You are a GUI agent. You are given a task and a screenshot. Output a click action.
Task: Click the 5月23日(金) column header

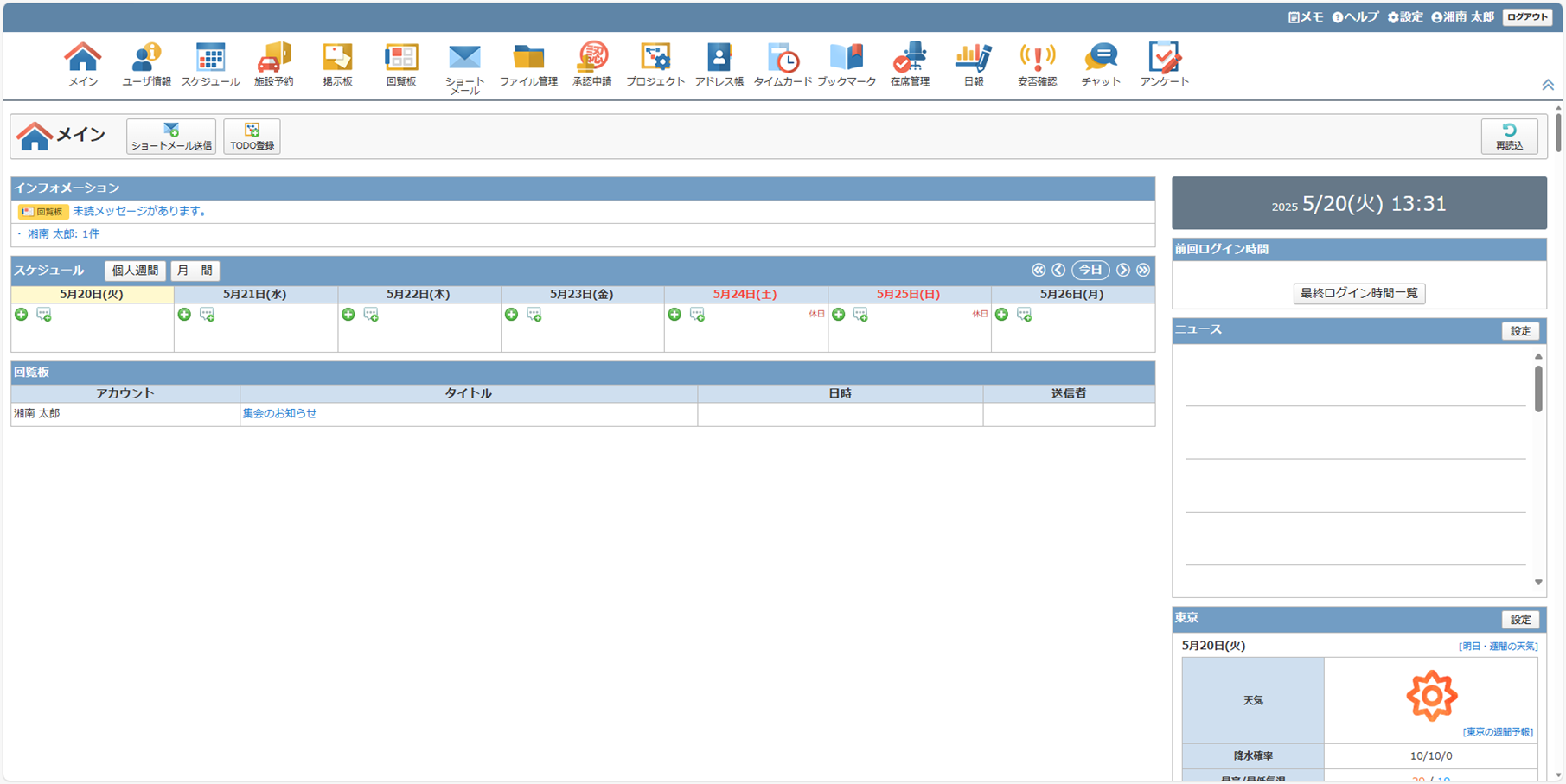582,295
